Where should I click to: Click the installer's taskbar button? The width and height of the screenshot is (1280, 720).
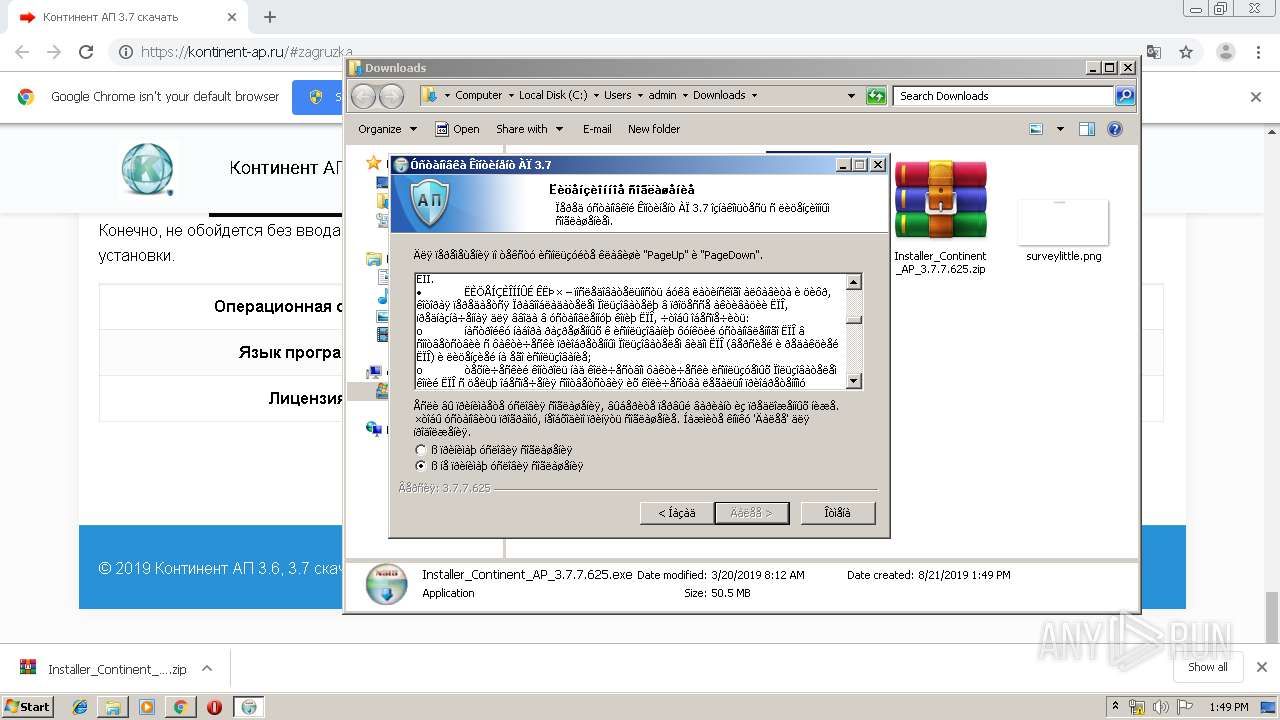[x=249, y=707]
